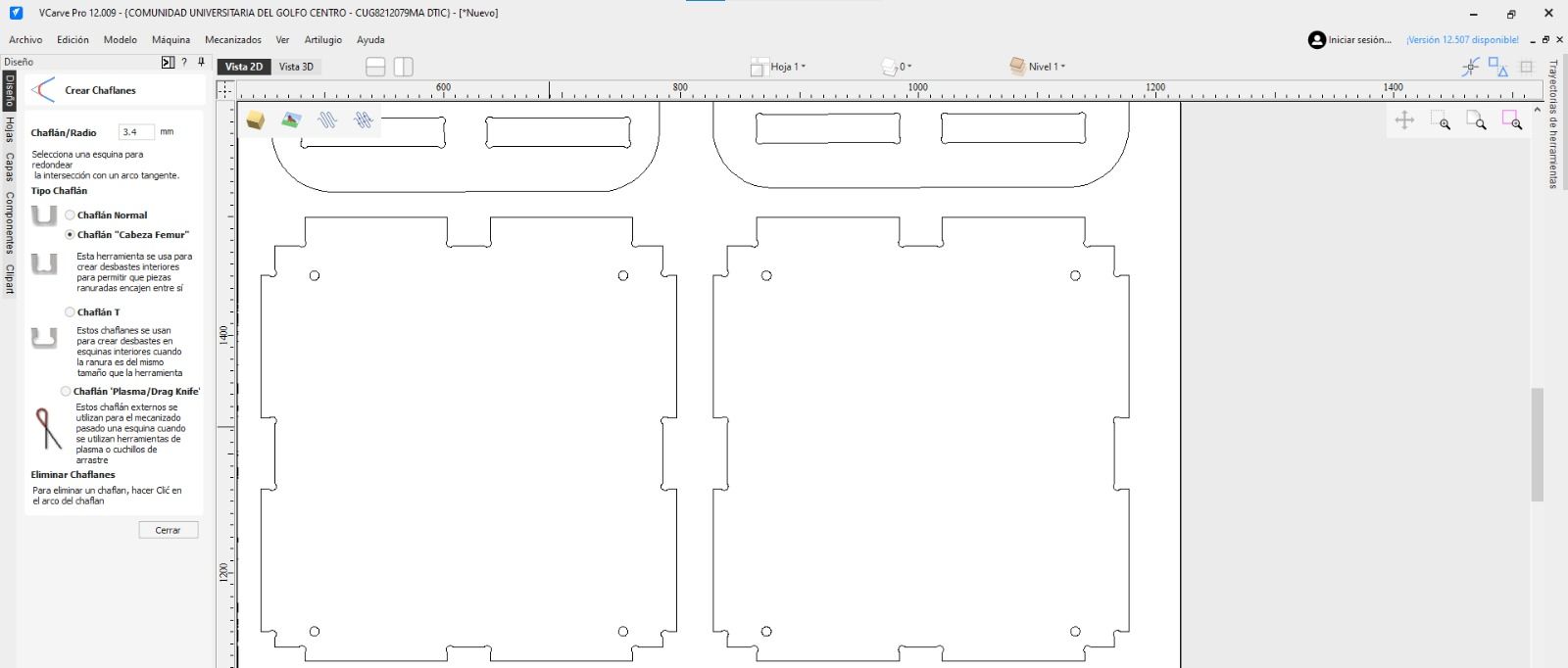Image resolution: width=1568 pixels, height=668 pixels.
Task: Open the Artilugio menu
Action: click(323, 40)
